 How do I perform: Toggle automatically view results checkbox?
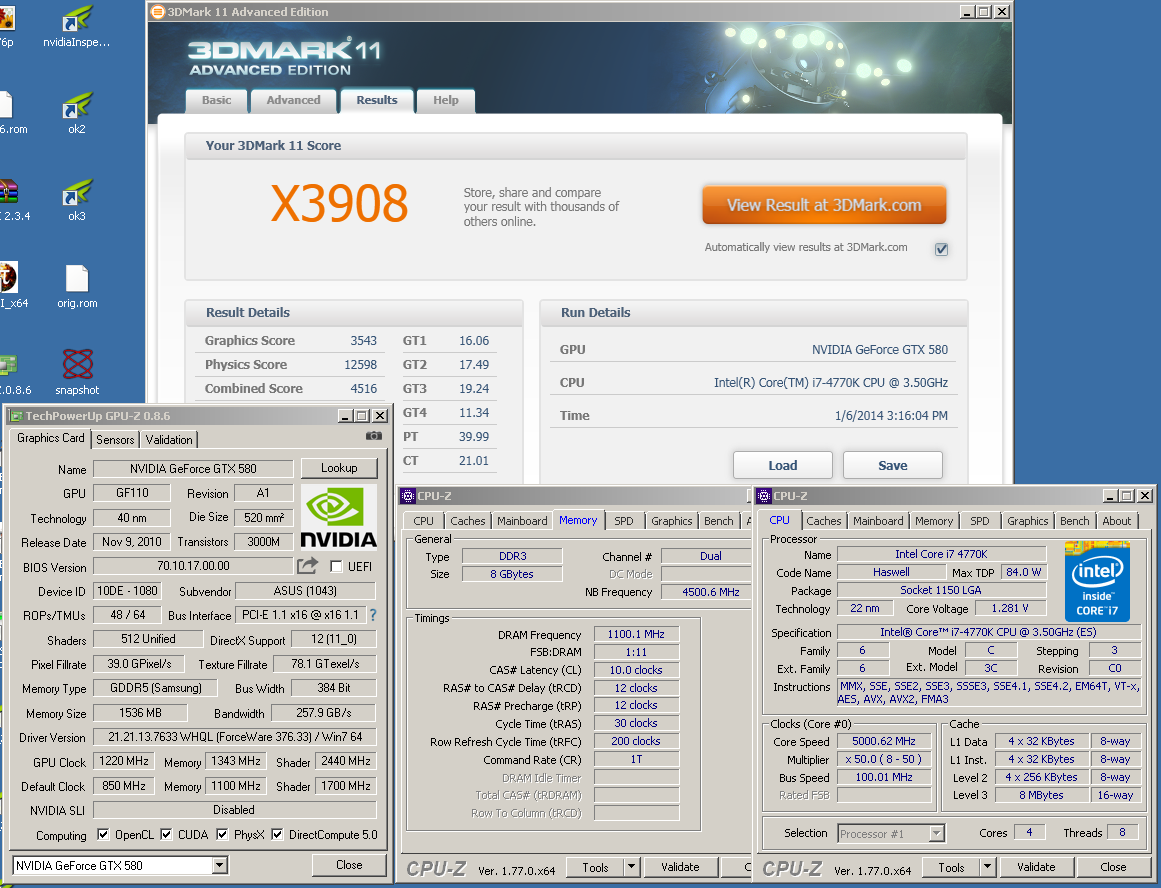point(941,249)
